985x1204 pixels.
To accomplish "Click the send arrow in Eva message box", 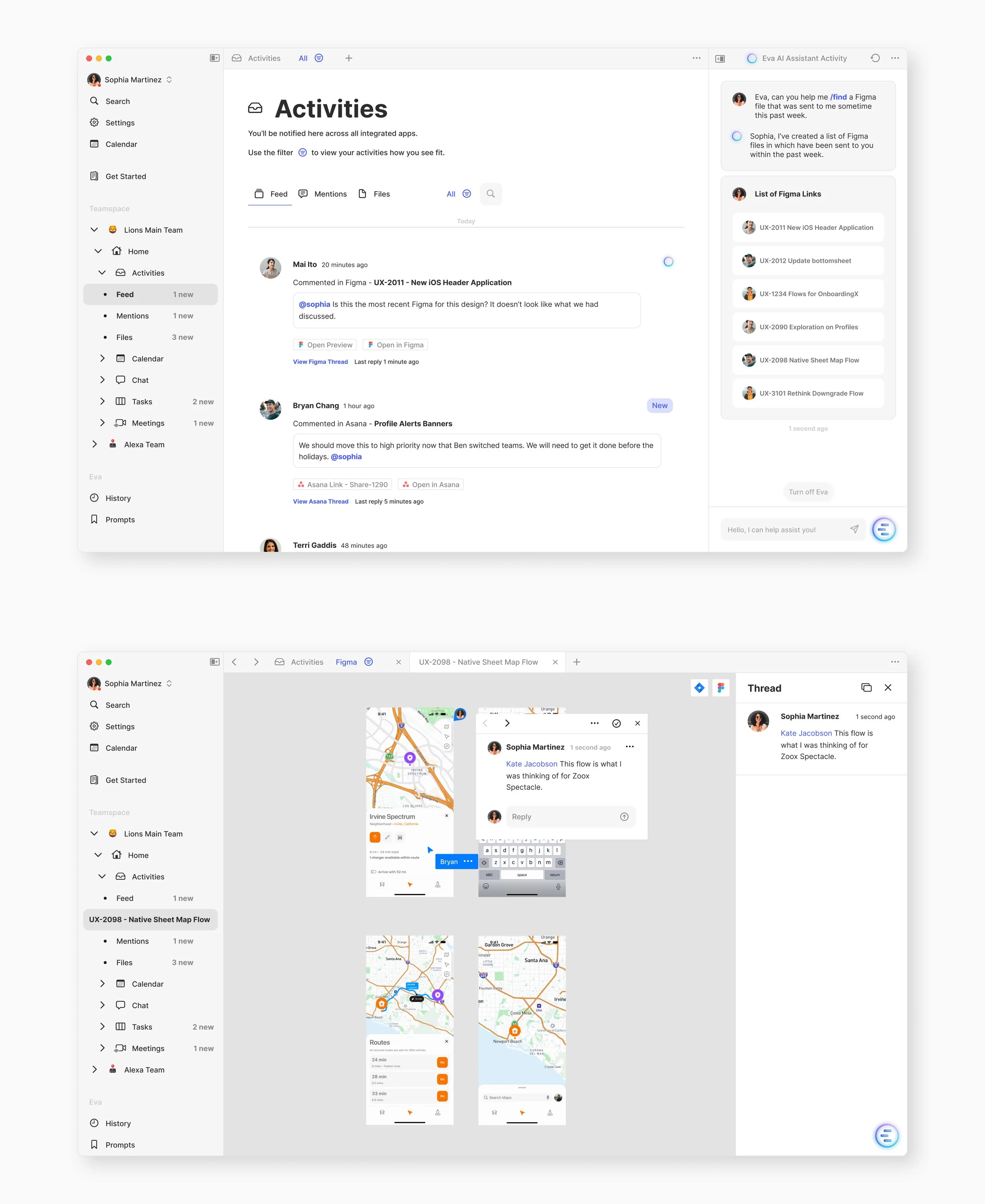I will click(854, 529).
